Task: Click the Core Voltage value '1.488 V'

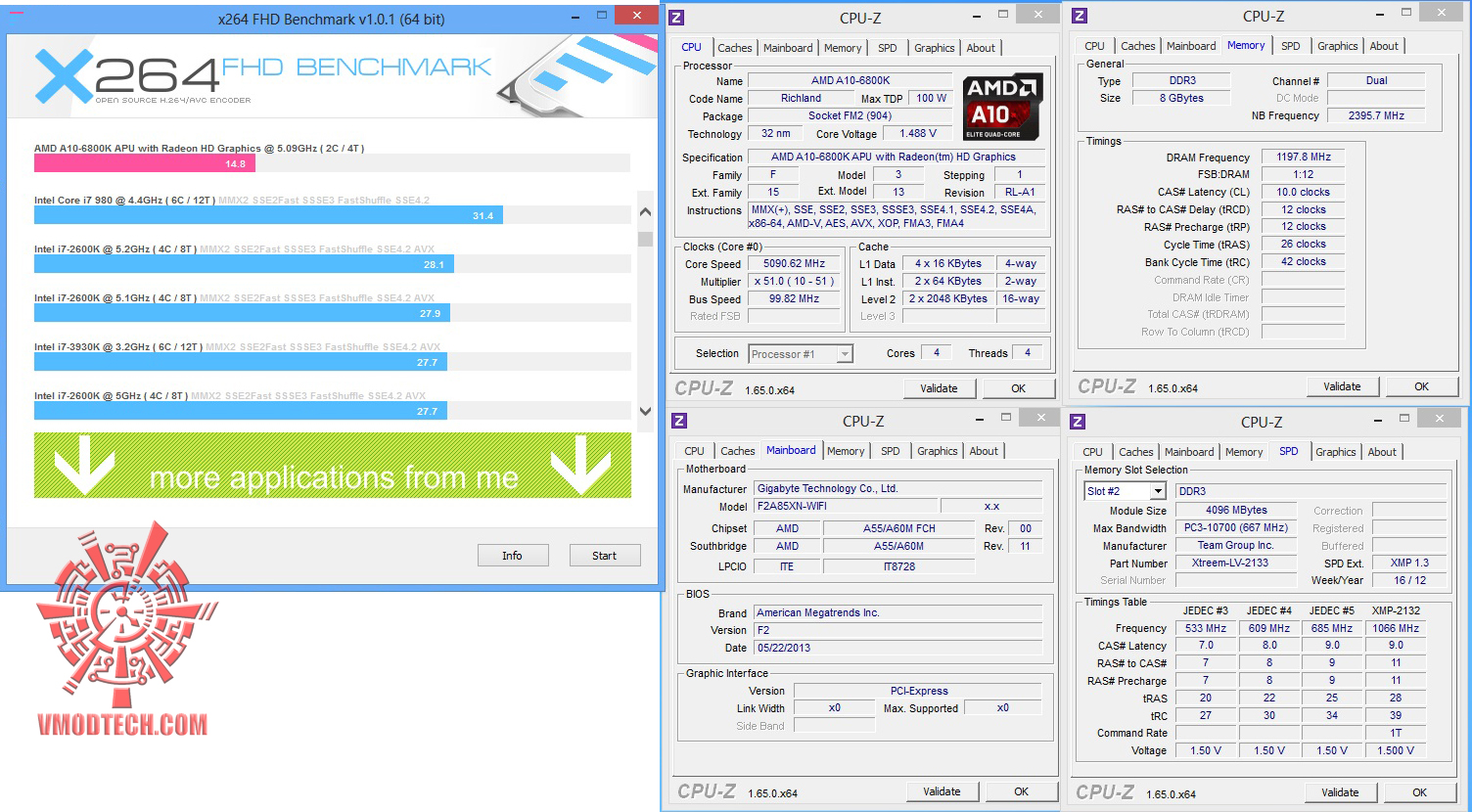Action: (918, 133)
